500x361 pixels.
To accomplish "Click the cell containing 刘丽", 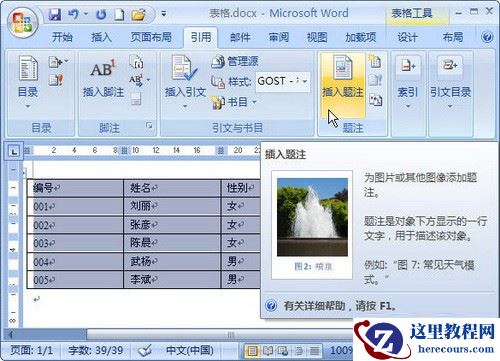I will [172, 206].
